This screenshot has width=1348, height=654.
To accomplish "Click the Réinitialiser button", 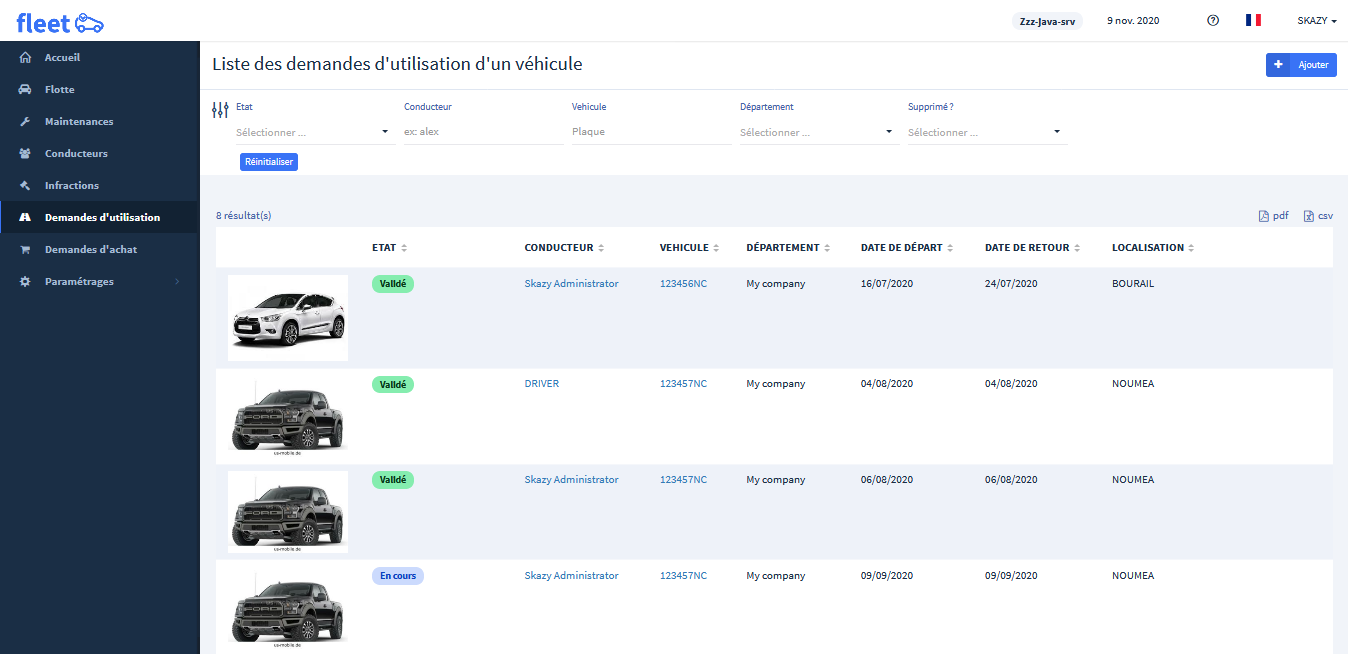I will 268,161.
